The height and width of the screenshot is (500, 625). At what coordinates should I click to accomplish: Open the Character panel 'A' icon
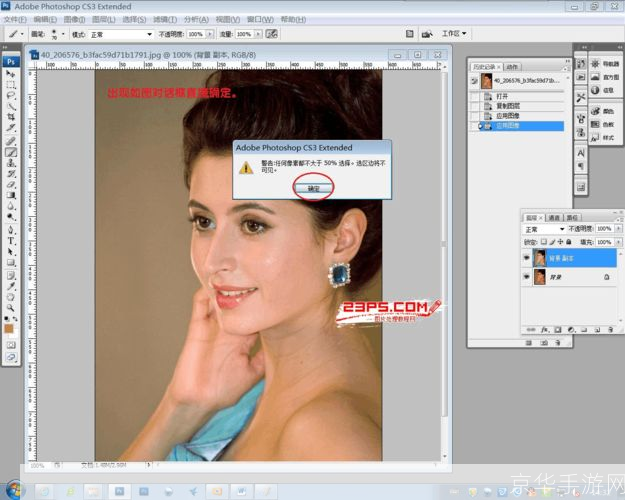pyautogui.click(x=581, y=153)
